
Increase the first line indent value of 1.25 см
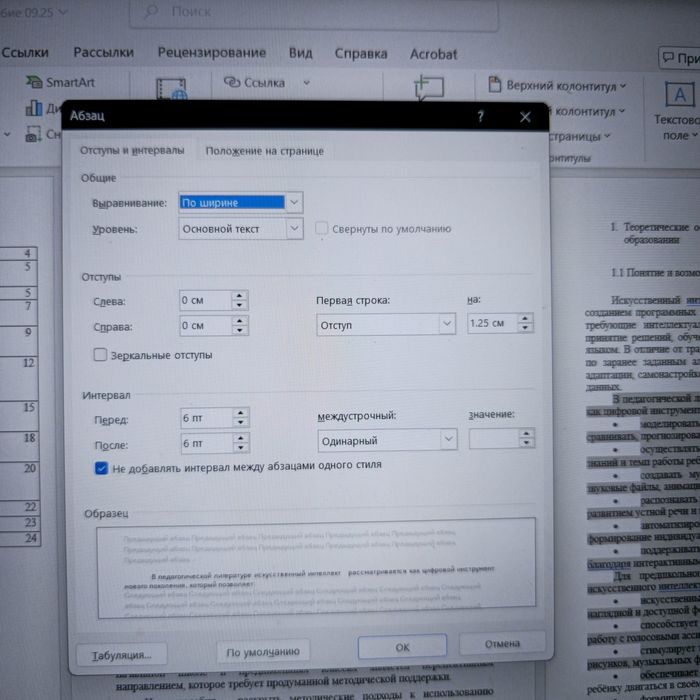click(525, 318)
